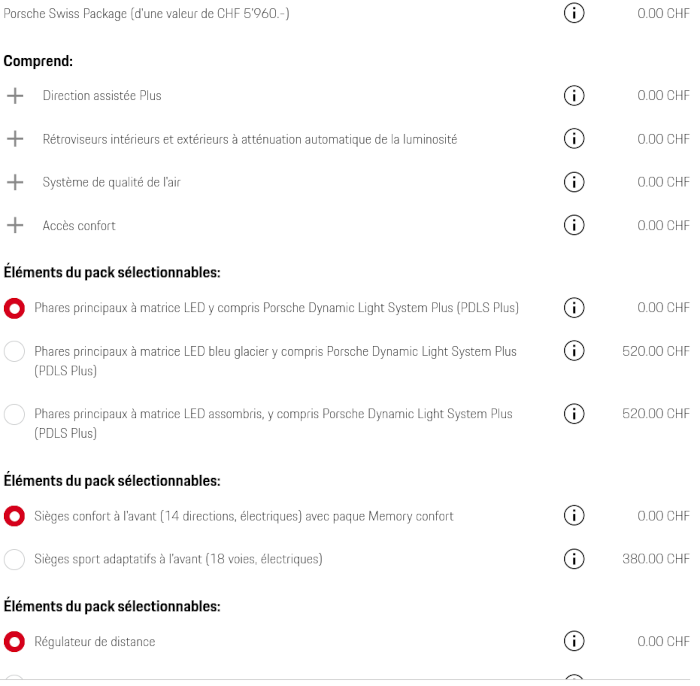Select Régulateur de distance radio button
The height and width of the screenshot is (686, 700).
[x=14, y=642]
